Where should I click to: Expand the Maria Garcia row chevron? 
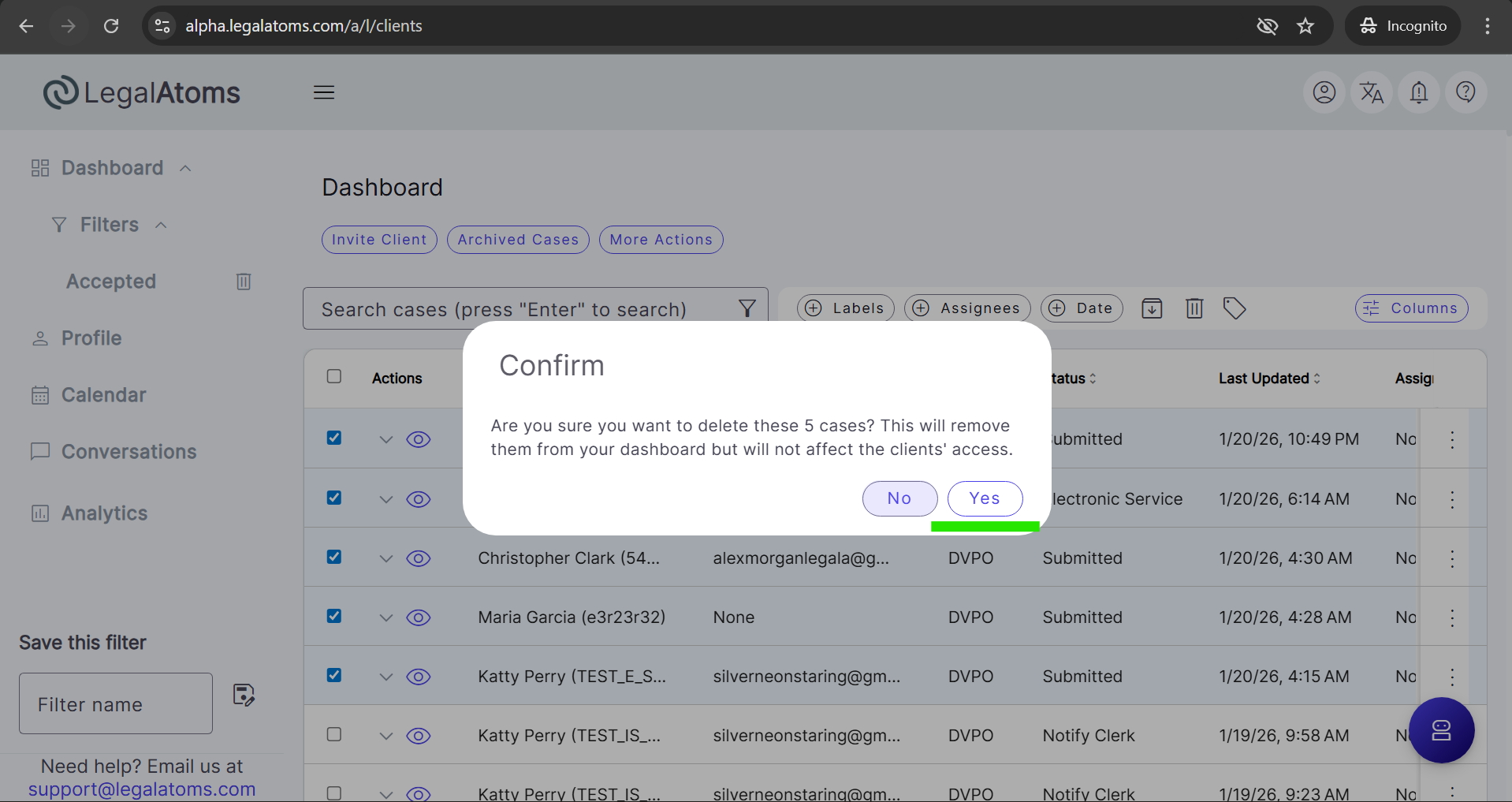[385, 617]
